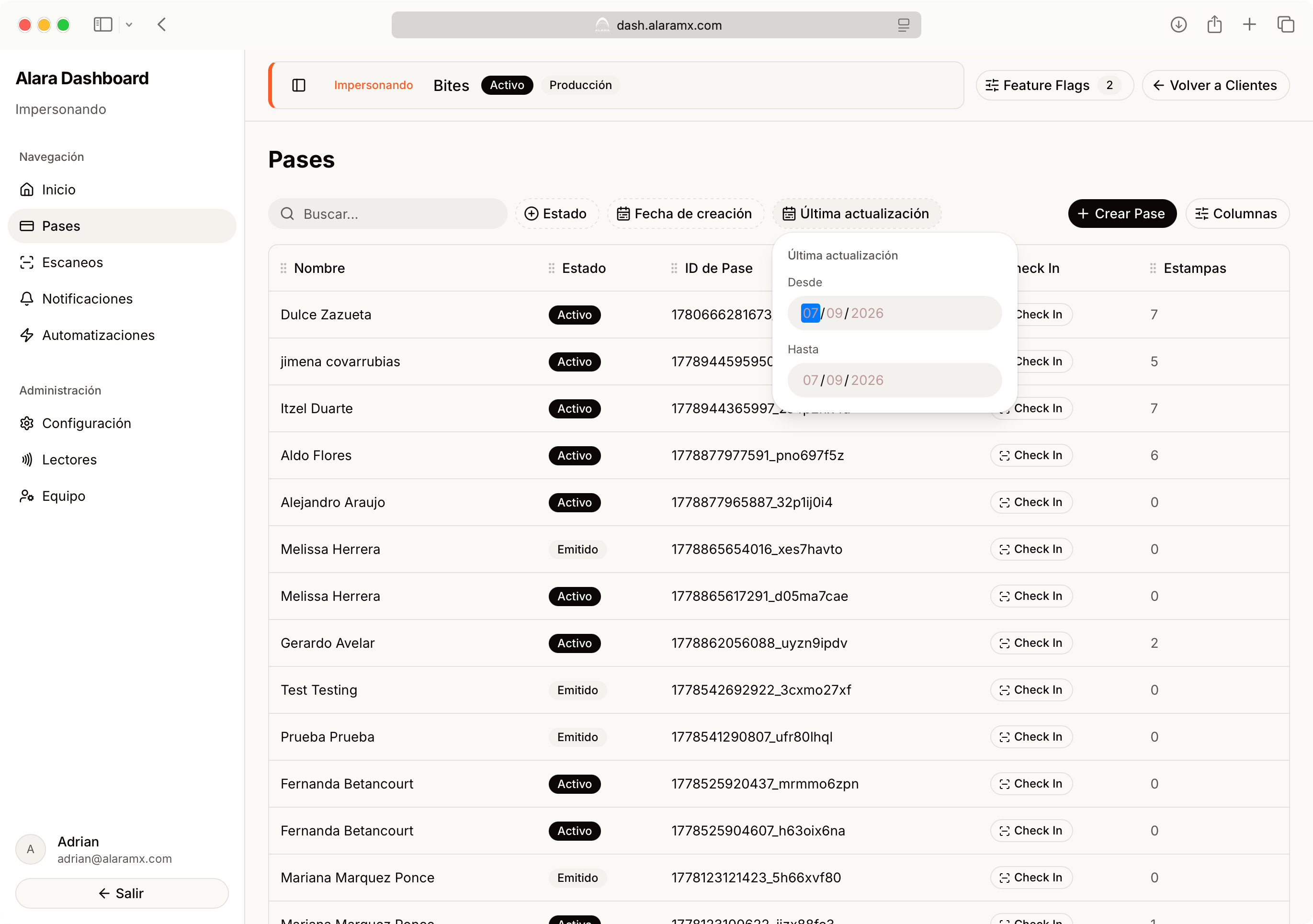Open the Columnas menu
Screen dimensions: 1313x924
pos(1237,214)
